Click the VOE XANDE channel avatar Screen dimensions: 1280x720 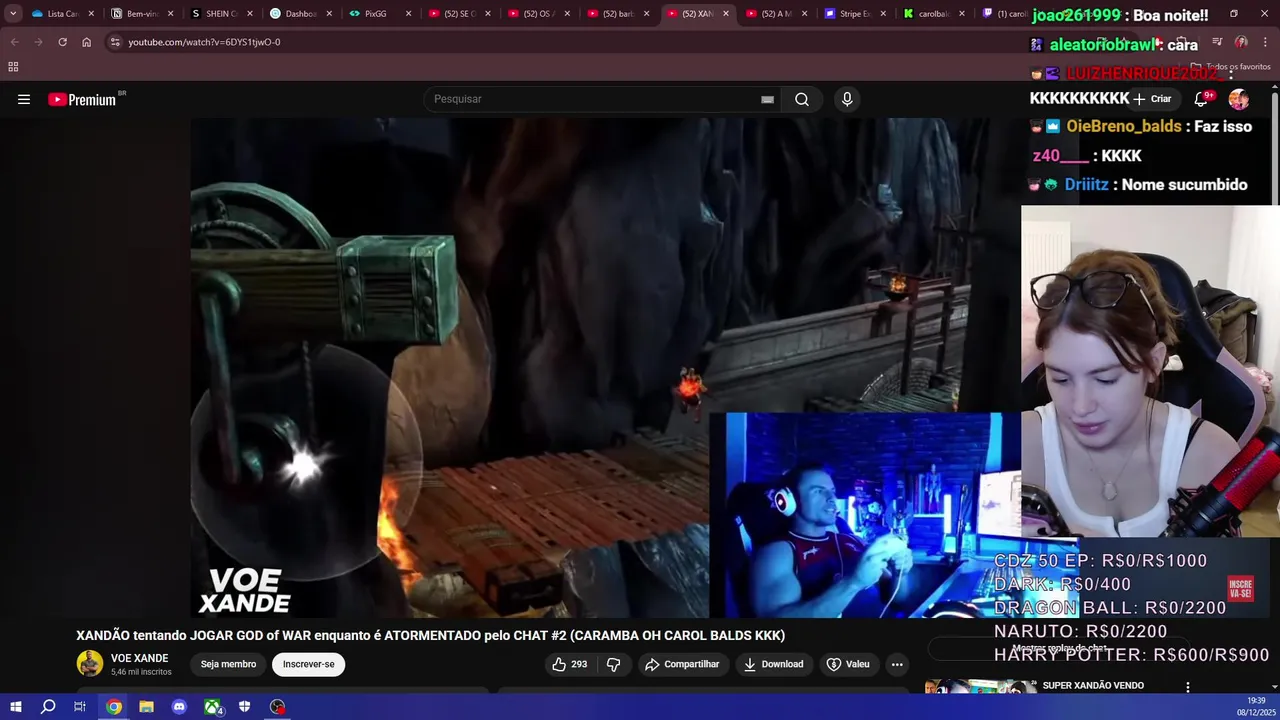90,664
